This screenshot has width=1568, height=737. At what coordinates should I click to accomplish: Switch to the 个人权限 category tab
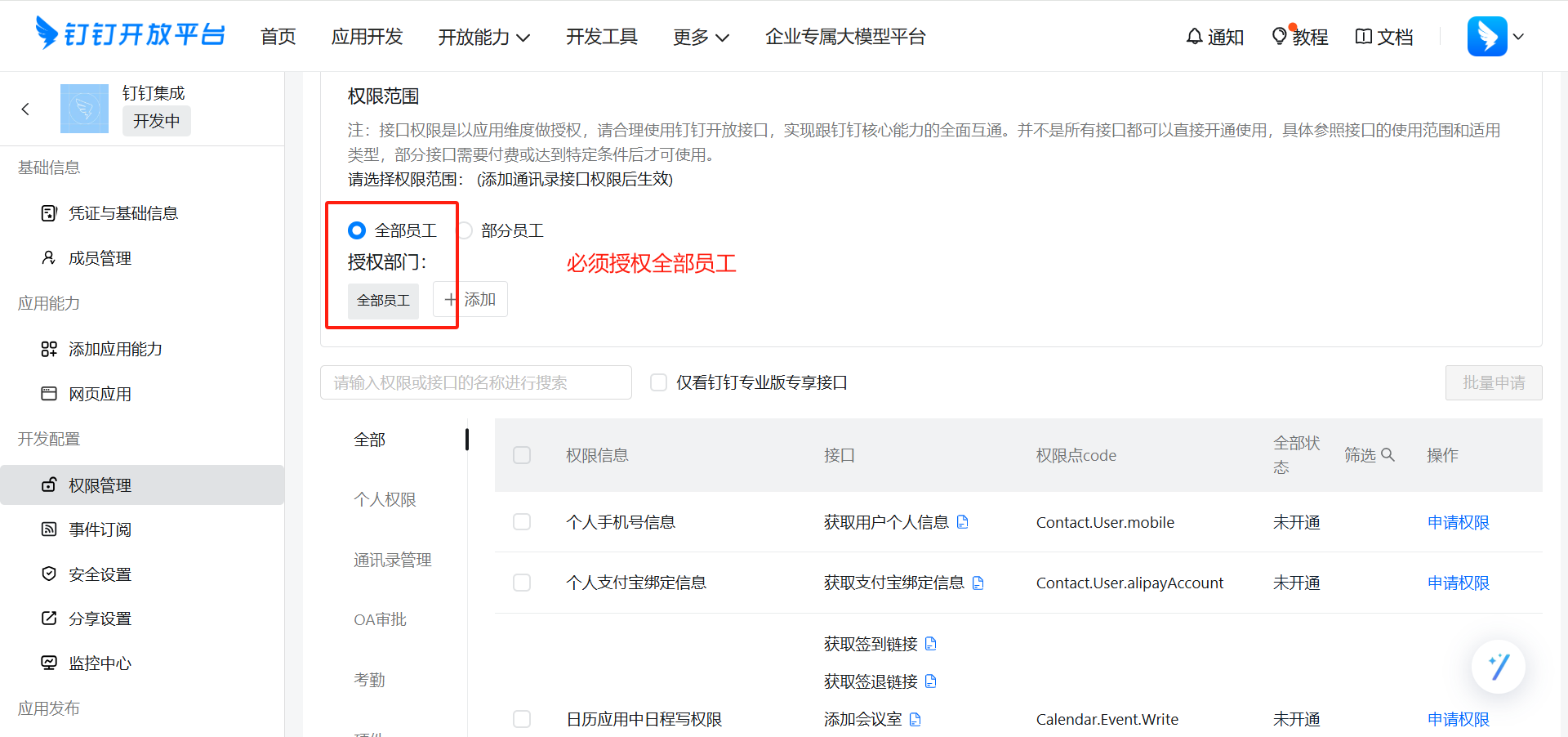tap(385, 499)
